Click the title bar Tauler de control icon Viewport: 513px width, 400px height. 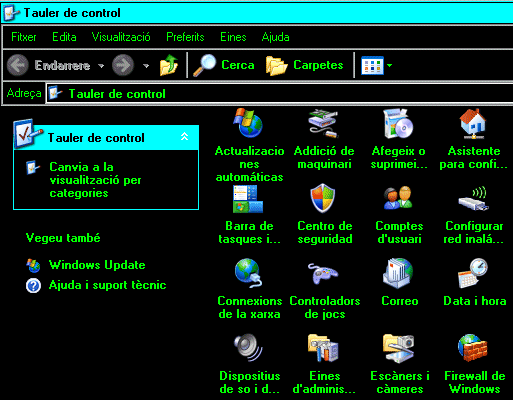click(x=11, y=13)
